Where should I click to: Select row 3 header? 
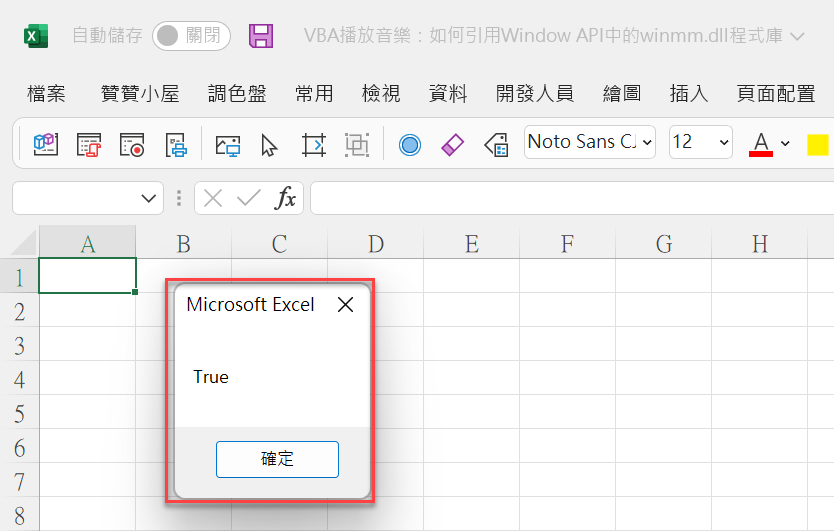pyautogui.click(x=20, y=344)
